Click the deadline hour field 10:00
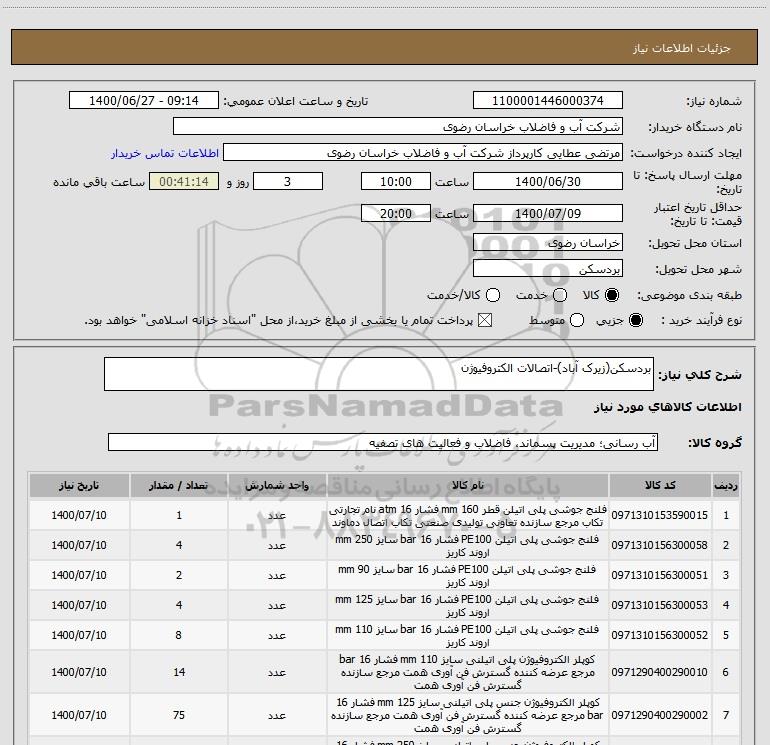The height and width of the screenshot is (745, 770). (x=396, y=181)
